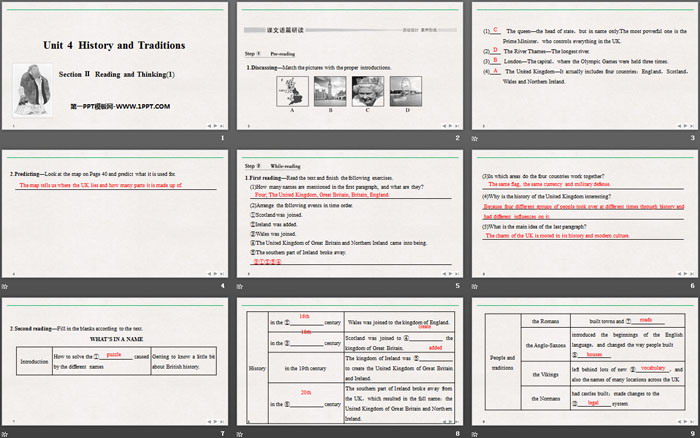Viewport: 700px width, 438px height.
Task: Click 'the Anglo-Saxons' cell on slide 9
Action: (546, 345)
